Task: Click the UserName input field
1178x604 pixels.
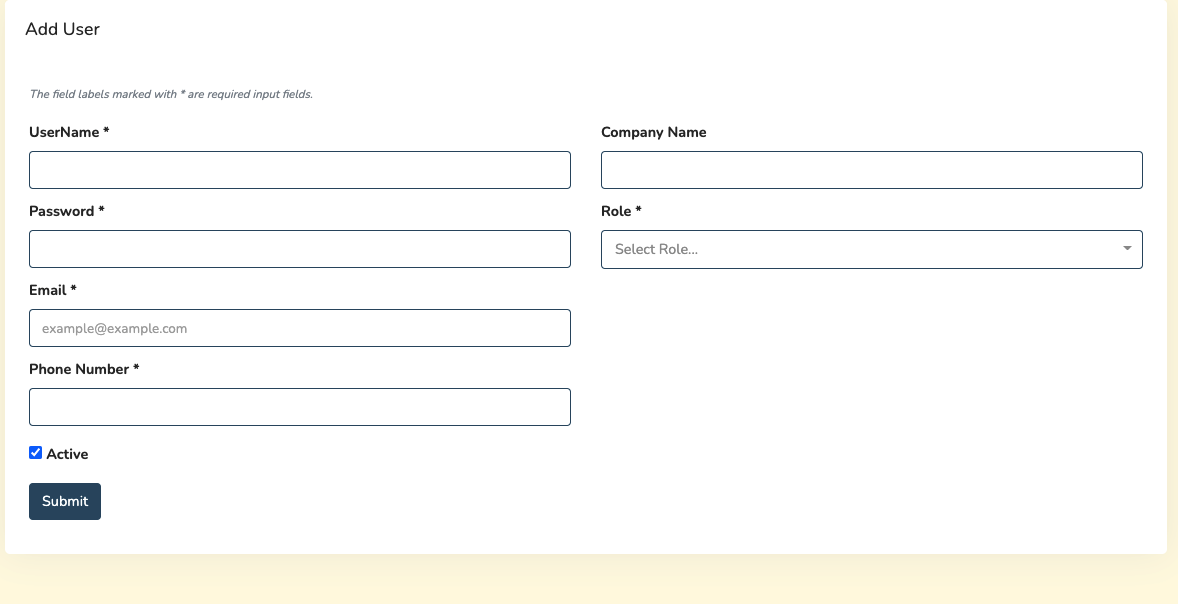Action: [300, 170]
